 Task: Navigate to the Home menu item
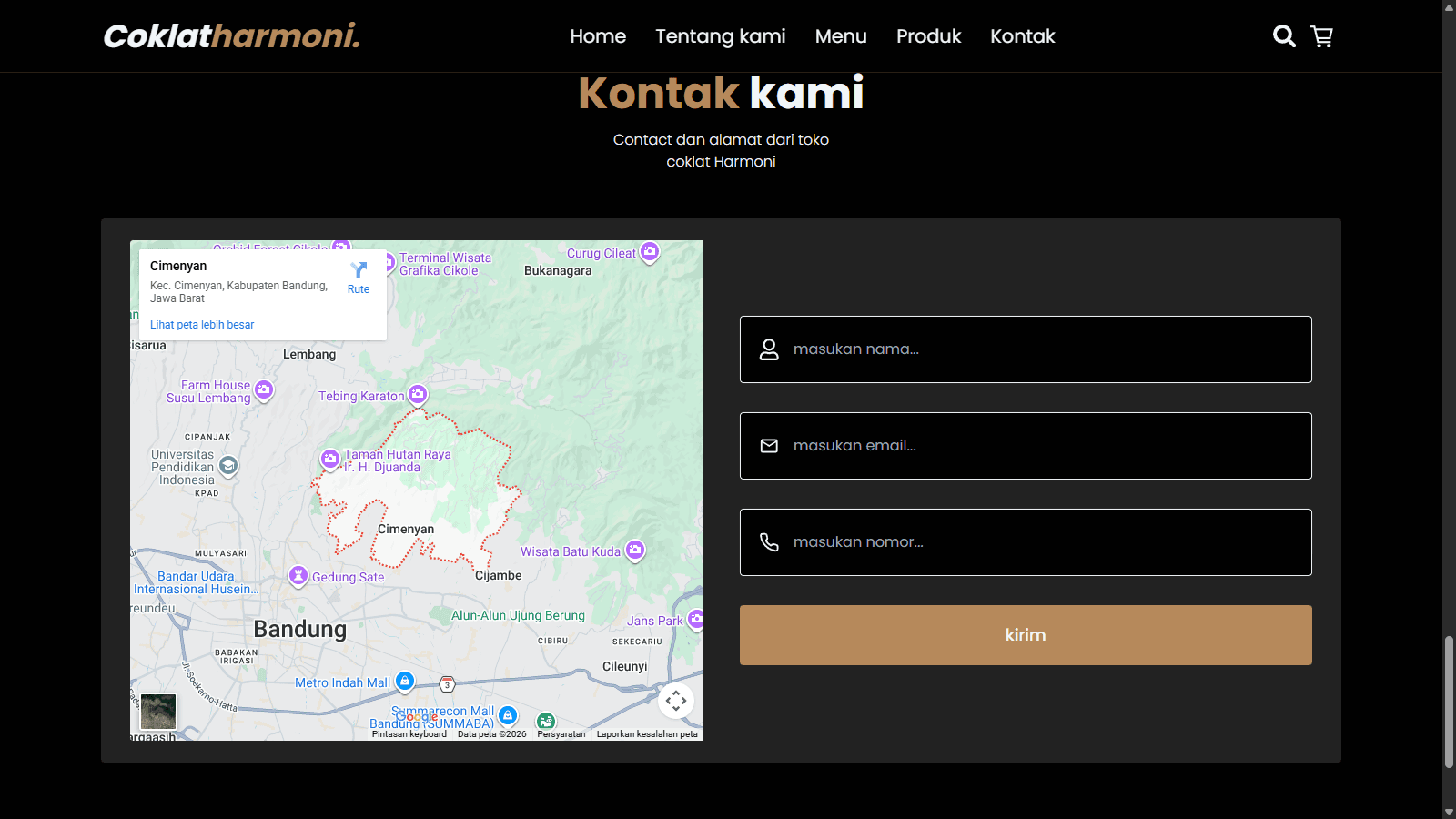coord(597,36)
